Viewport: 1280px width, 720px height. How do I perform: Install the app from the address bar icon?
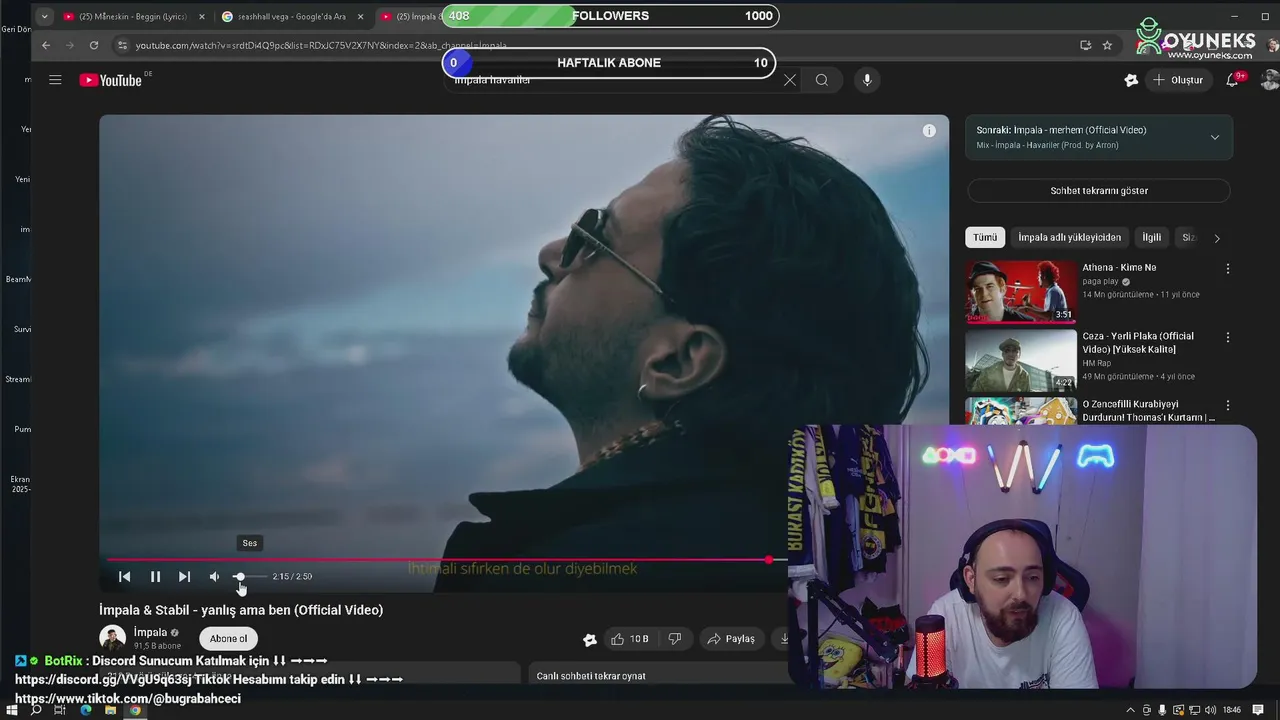tap(1085, 45)
